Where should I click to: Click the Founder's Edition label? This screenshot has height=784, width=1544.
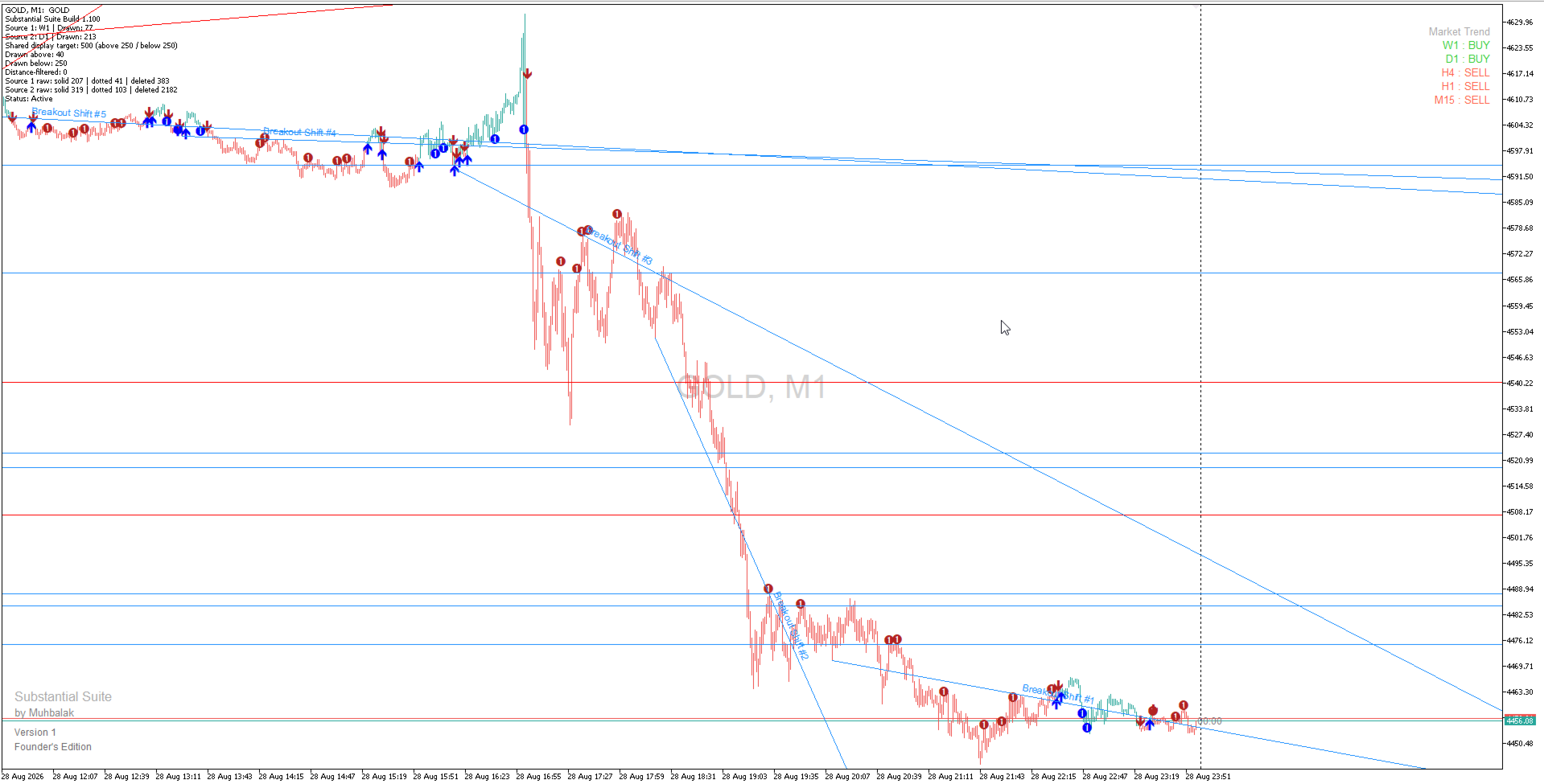pyautogui.click(x=53, y=747)
